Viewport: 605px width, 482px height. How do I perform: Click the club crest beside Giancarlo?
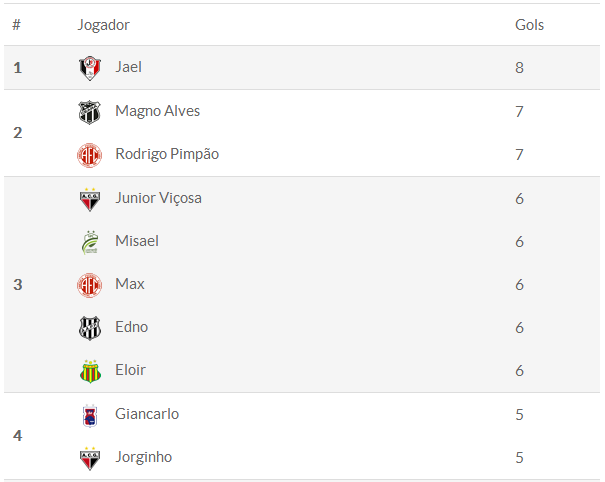[x=90, y=415]
